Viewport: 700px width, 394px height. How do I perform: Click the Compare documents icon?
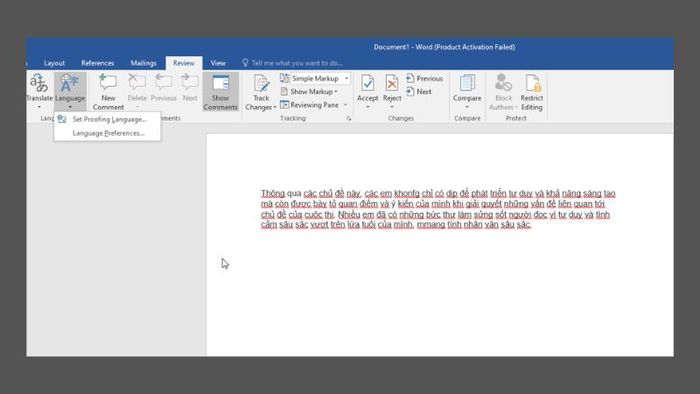pyautogui.click(x=467, y=83)
